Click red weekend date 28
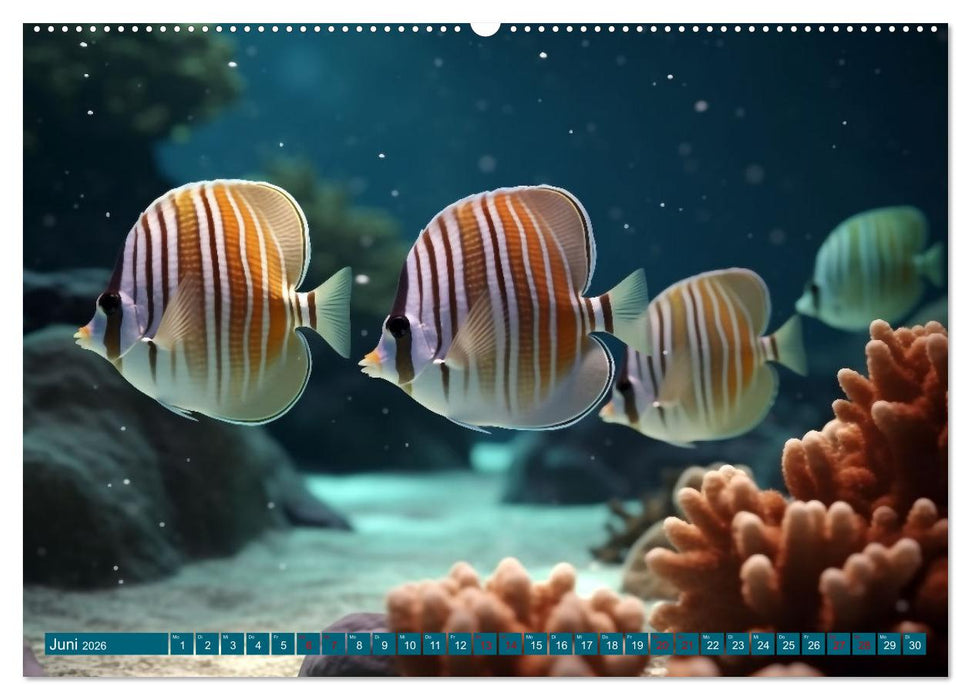Viewport: 971px width, 700px height. (x=864, y=644)
